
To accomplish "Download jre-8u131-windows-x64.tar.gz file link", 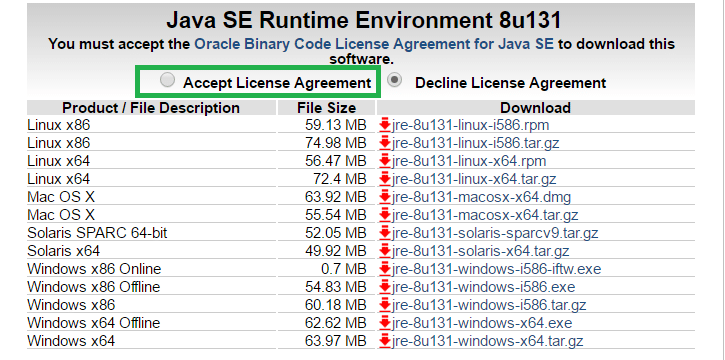I will tap(487, 341).
